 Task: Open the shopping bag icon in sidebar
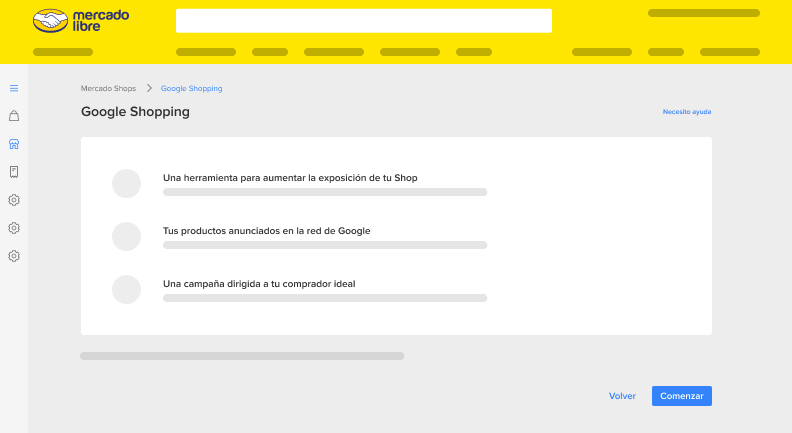pyautogui.click(x=14, y=116)
